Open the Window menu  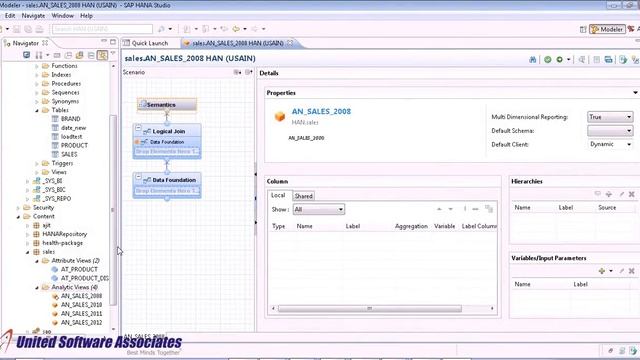click(x=62, y=16)
